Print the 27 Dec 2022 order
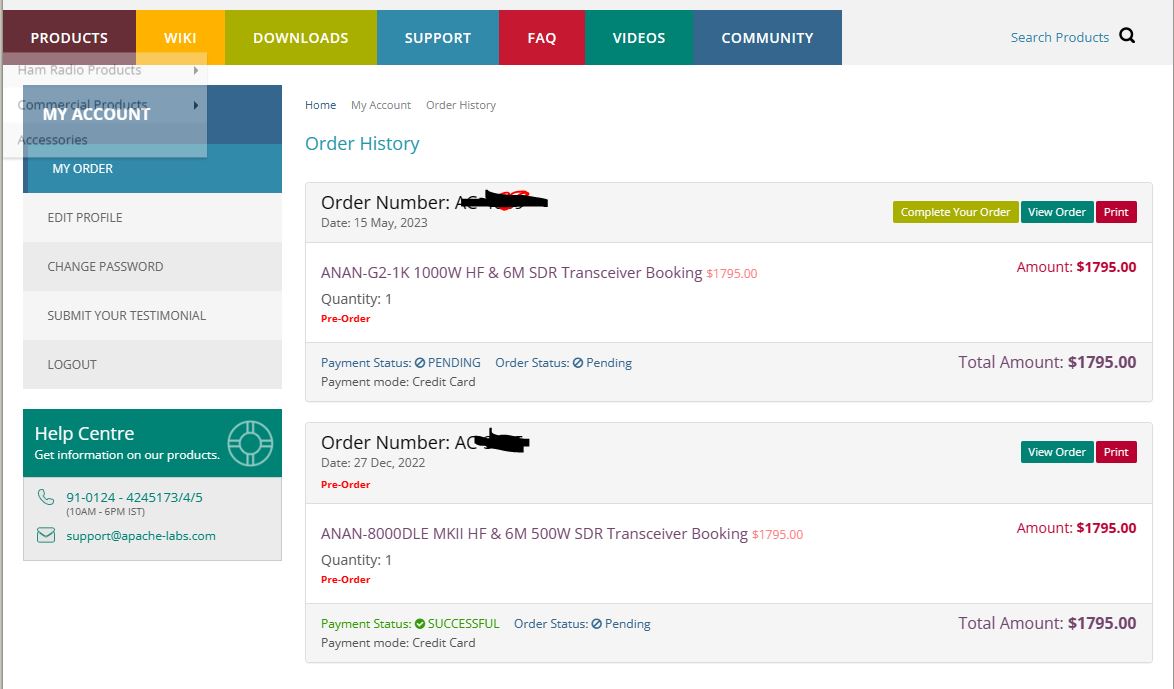Viewport: 1174px width, 689px height. coord(1116,452)
